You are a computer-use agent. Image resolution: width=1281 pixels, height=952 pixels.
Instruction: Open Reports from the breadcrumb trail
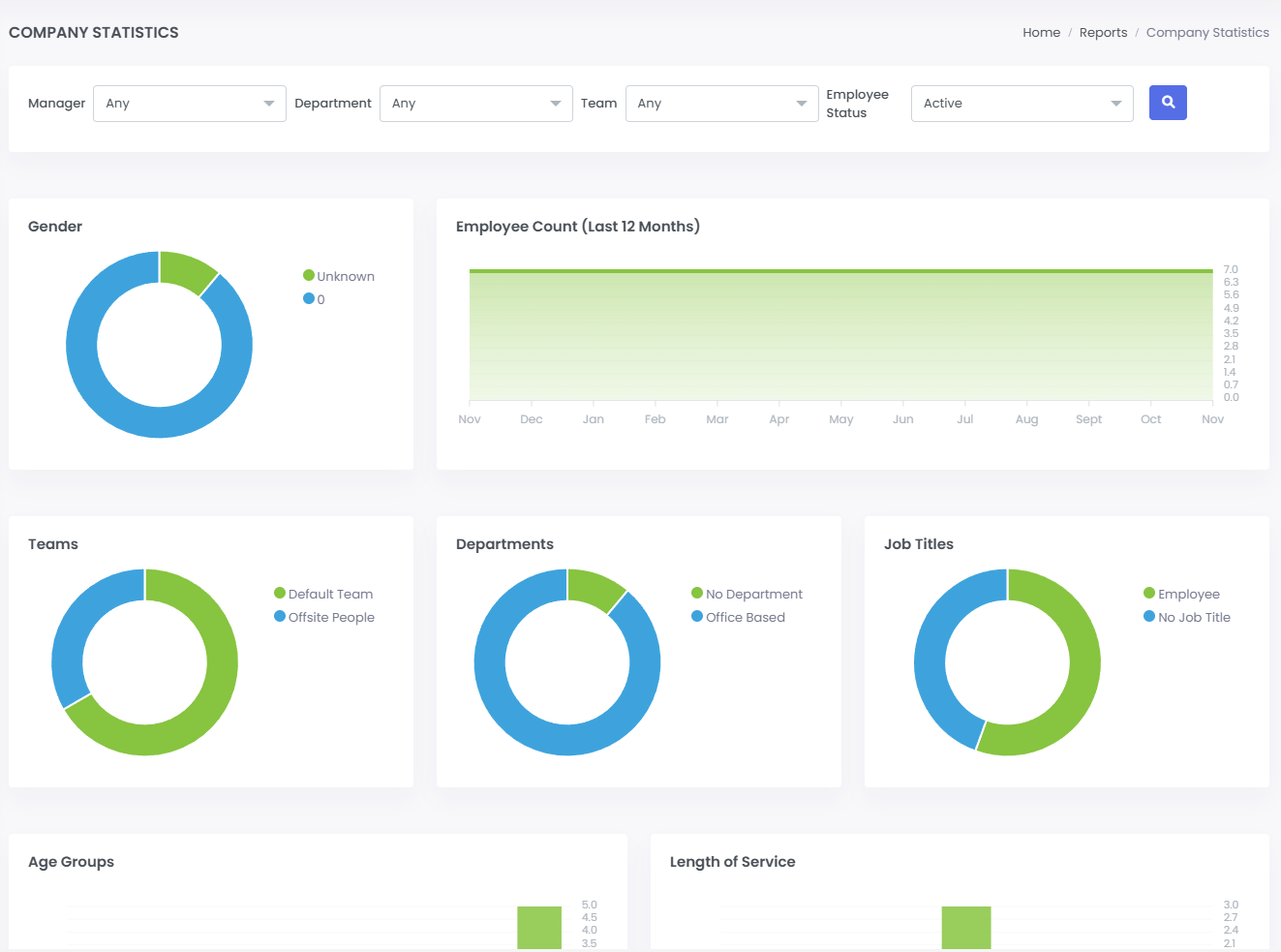[x=1103, y=32]
